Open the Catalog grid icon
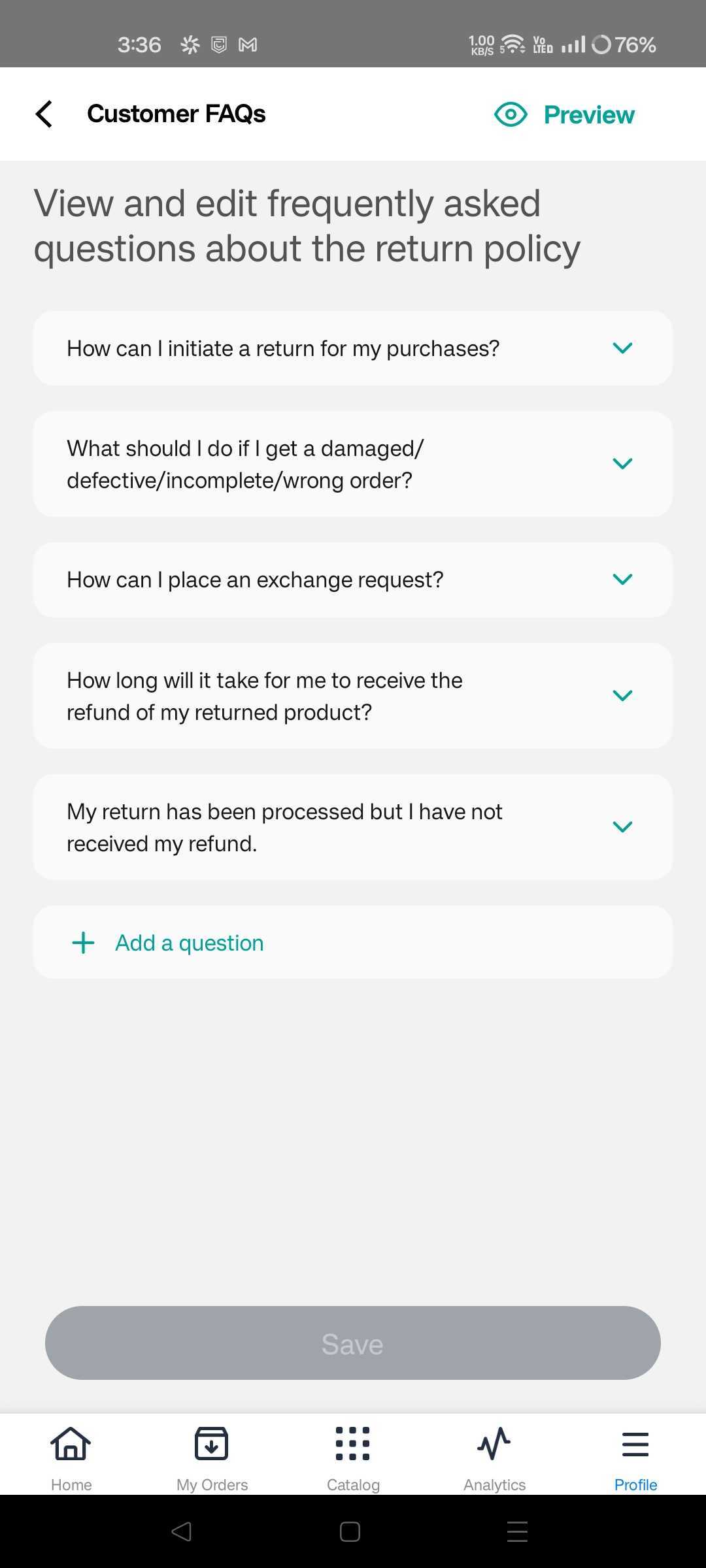 pyautogui.click(x=353, y=1443)
